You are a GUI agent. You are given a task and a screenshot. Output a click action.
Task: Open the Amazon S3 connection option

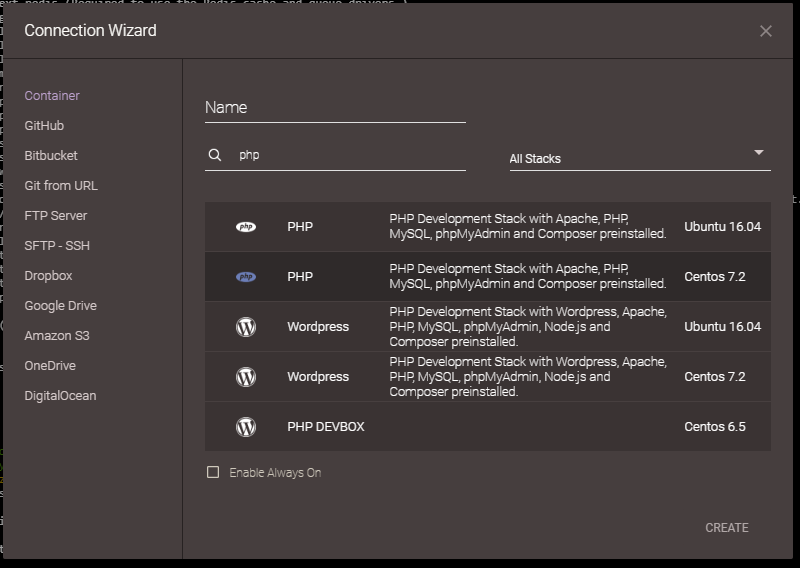click(57, 336)
